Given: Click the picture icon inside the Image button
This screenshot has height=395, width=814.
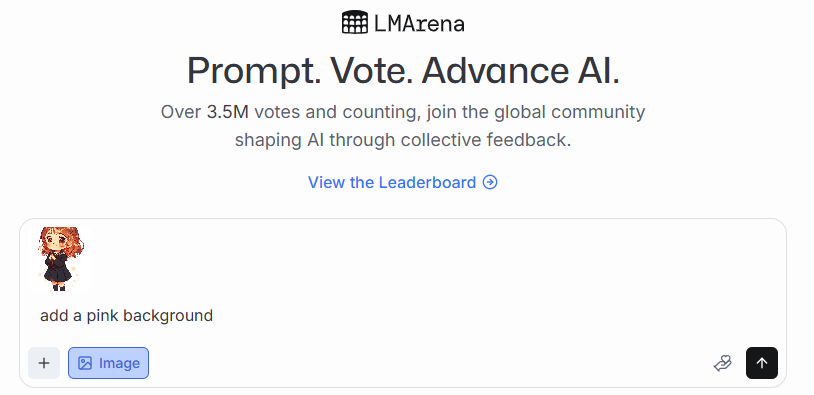Looking at the screenshot, I should tap(85, 363).
